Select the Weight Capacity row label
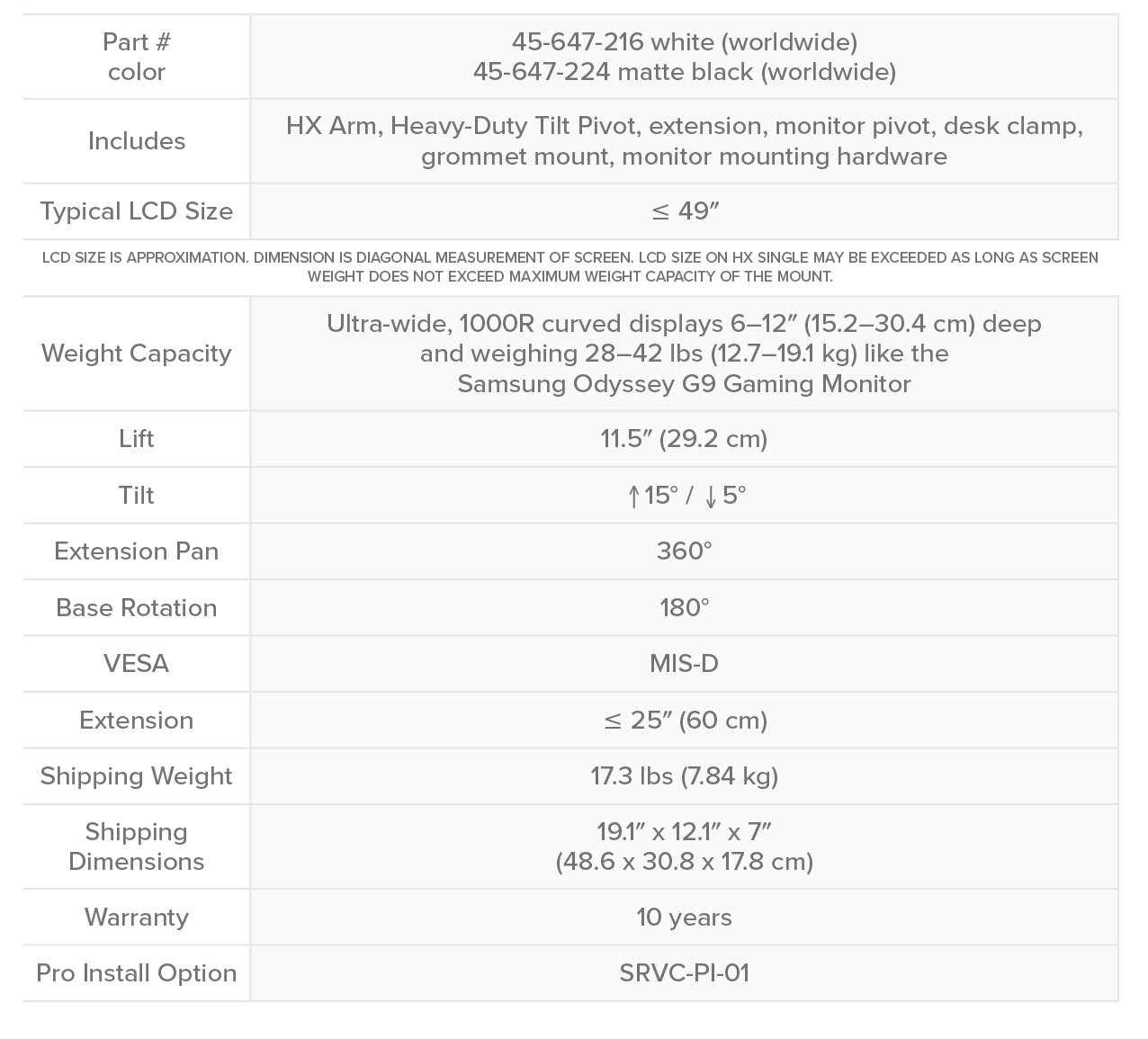1148x1039 pixels. pos(137,354)
